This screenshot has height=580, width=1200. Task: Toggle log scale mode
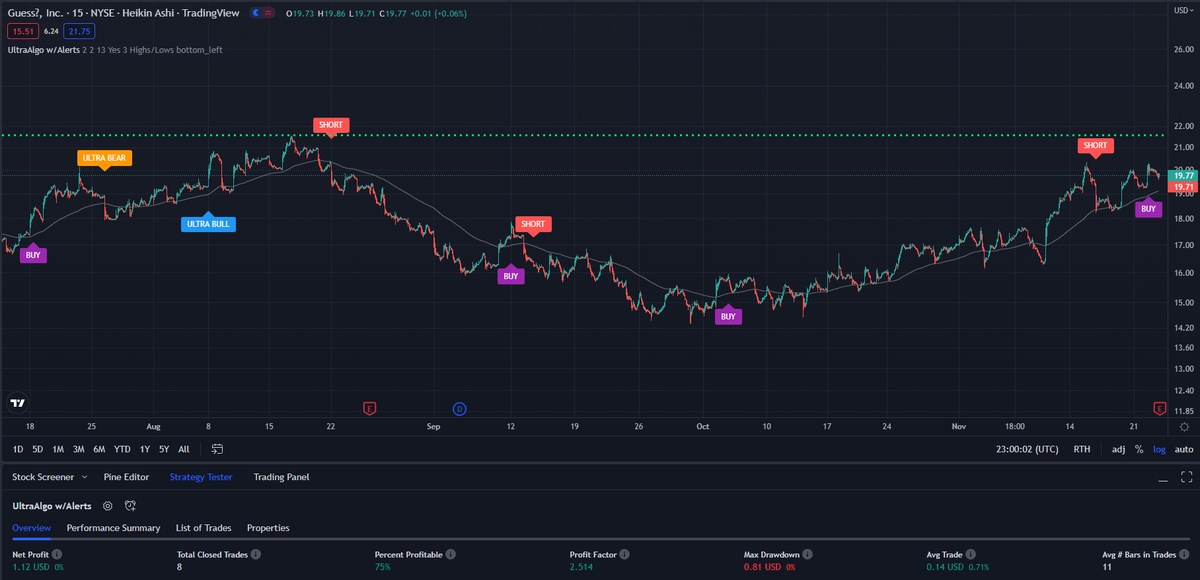click(x=1159, y=449)
